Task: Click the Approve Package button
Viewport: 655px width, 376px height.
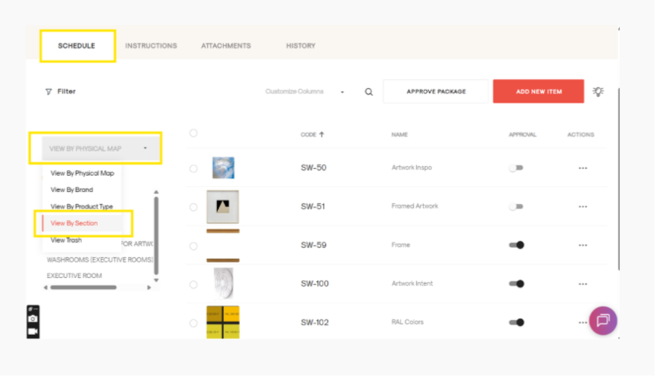Action: (x=436, y=91)
